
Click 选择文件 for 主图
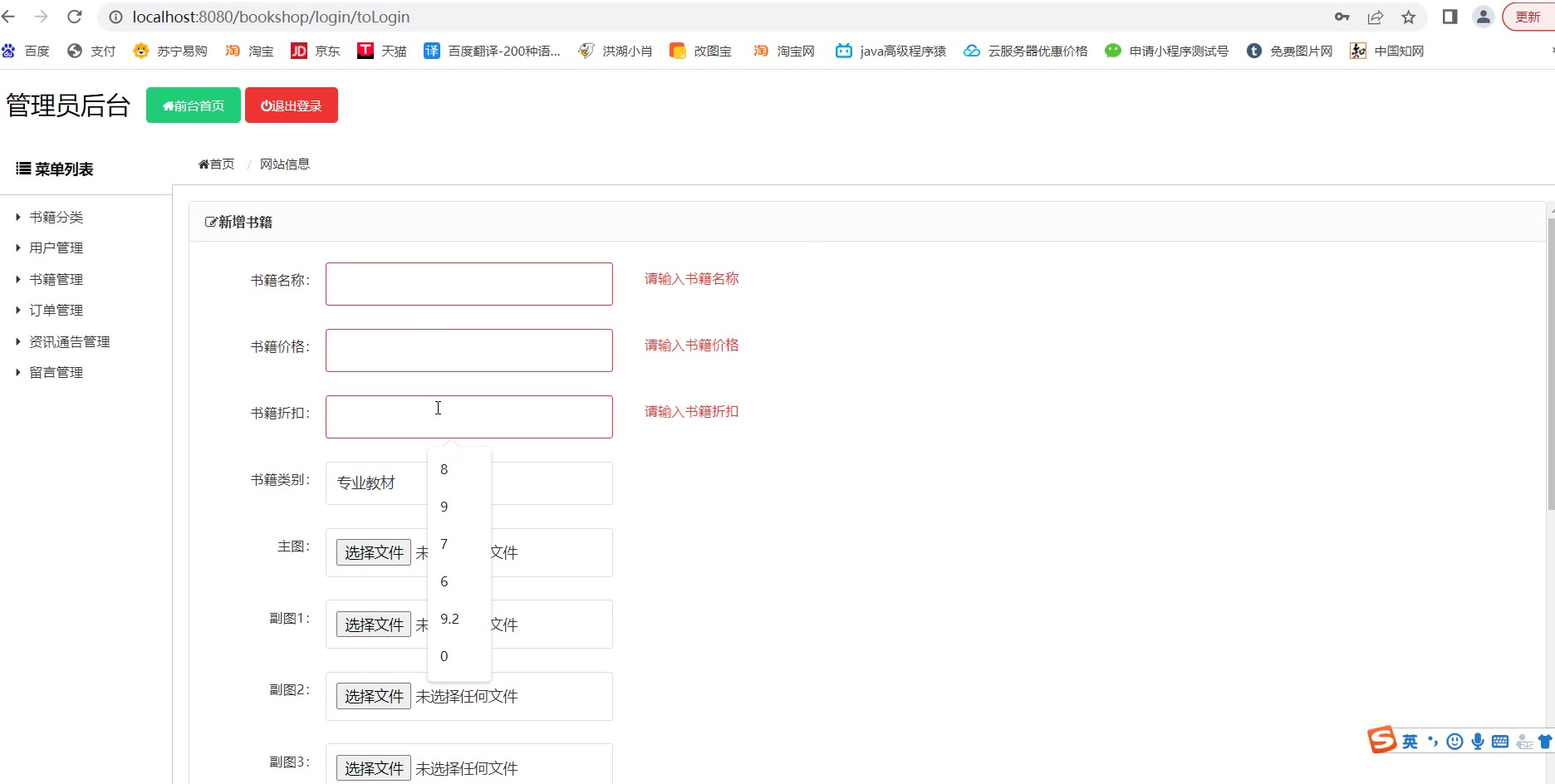click(374, 553)
